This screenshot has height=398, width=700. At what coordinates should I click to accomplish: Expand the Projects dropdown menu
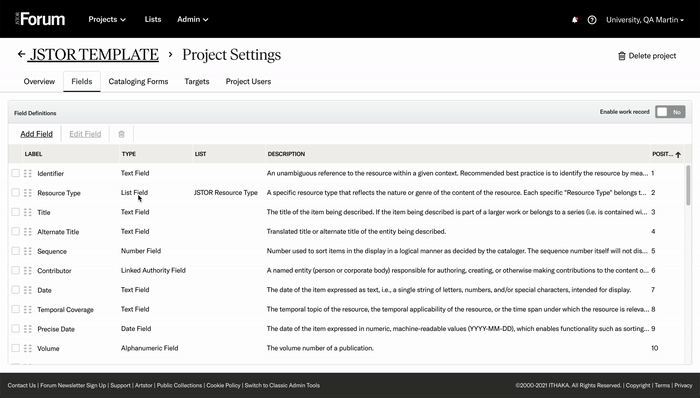(107, 19)
